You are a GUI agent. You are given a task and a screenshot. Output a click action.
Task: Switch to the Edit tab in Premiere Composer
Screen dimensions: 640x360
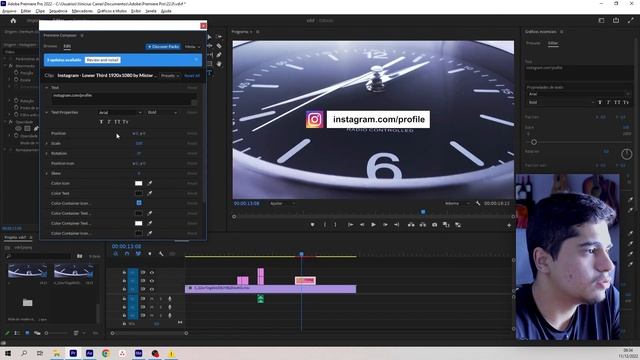tap(67, 46)
